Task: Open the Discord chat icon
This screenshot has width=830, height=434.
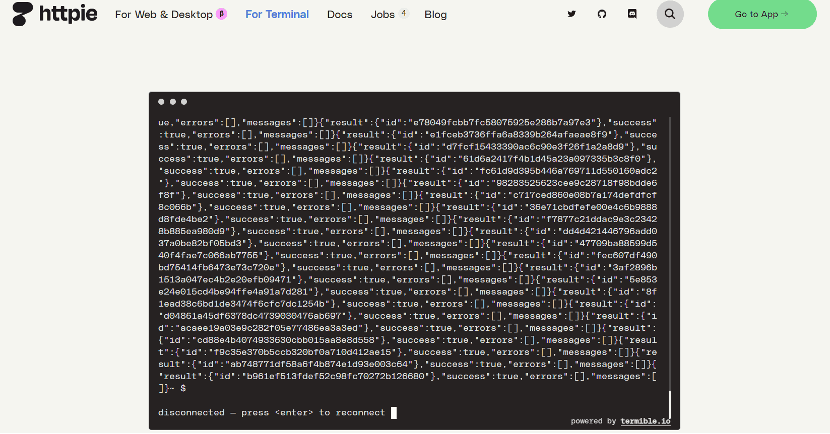Action: point(632,15)
